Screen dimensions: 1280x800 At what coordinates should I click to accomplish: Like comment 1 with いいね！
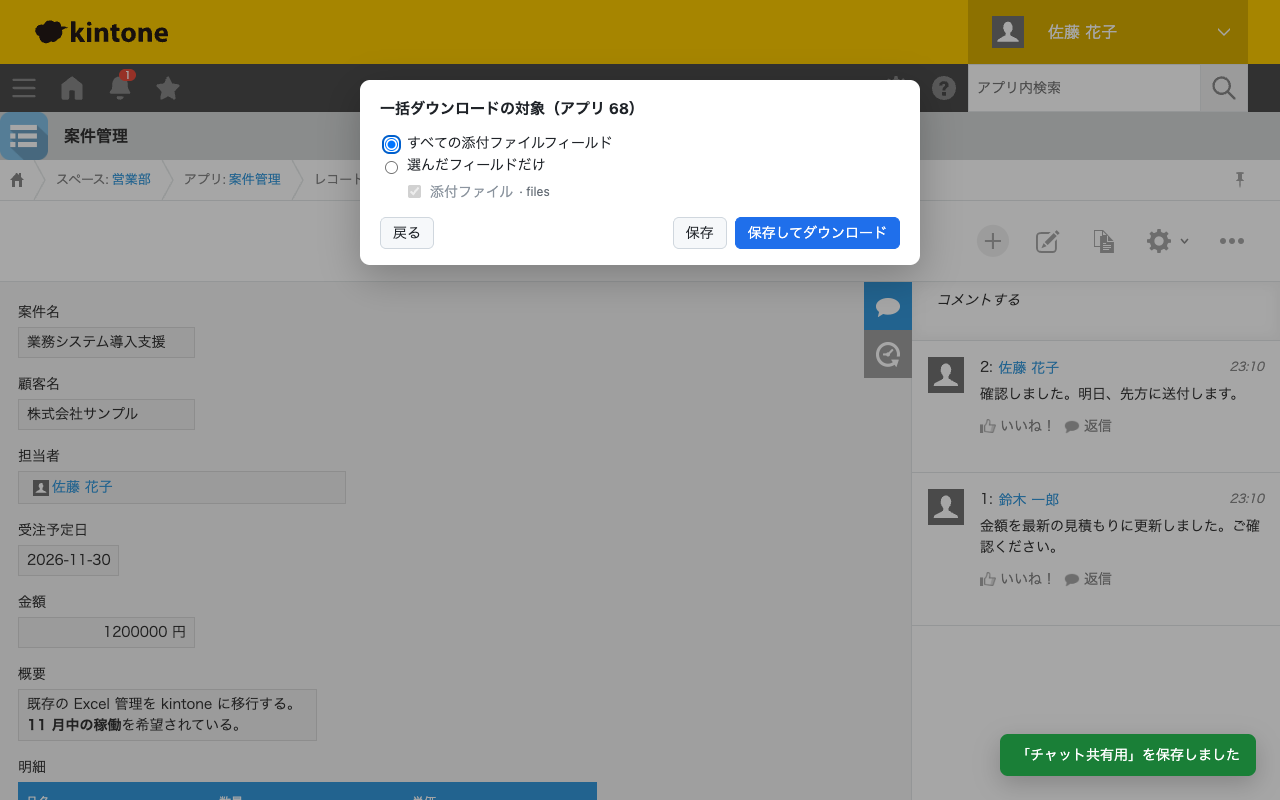pos(1017,579)
